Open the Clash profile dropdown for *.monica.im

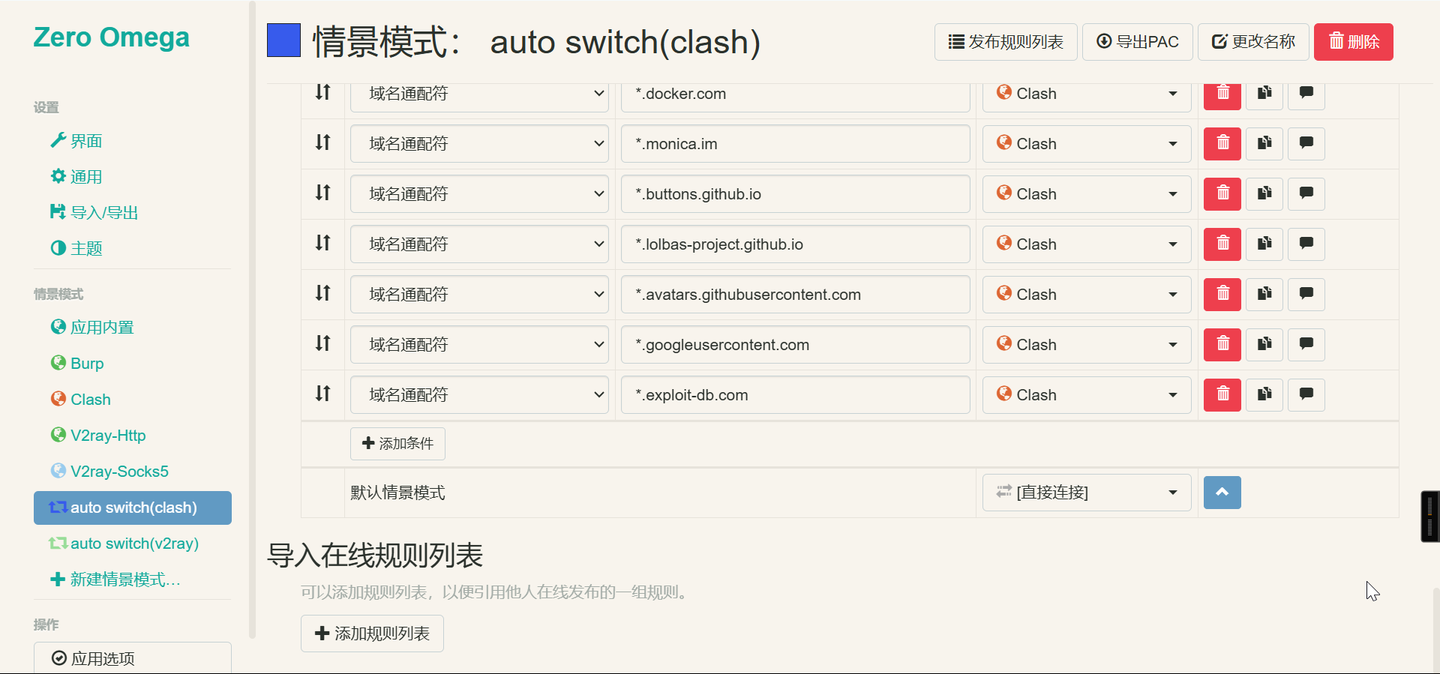tap(1086, 143)
